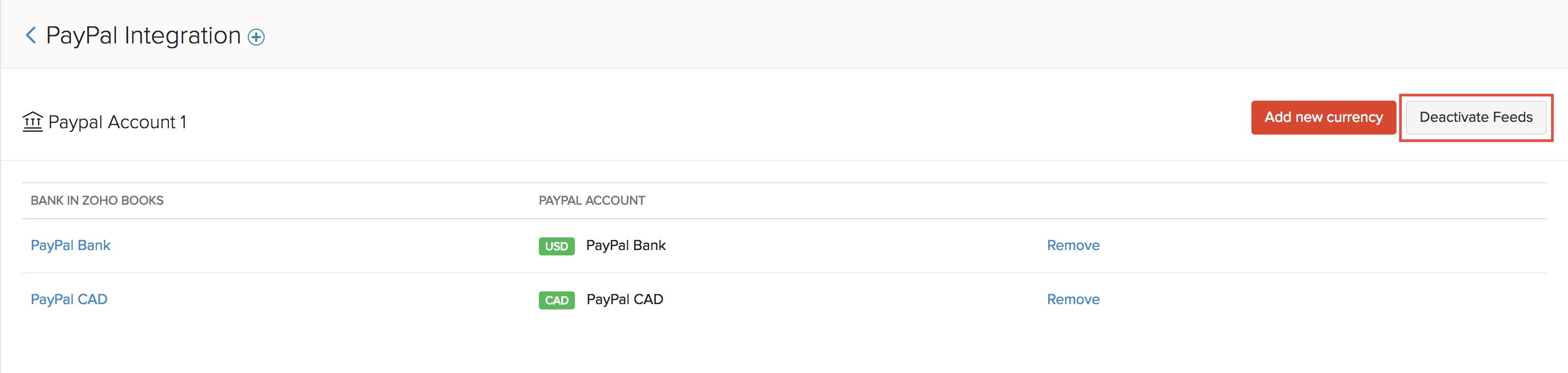
Task: Click the PAYPAL ACCOUNT column header
Action: pos(592,200)
